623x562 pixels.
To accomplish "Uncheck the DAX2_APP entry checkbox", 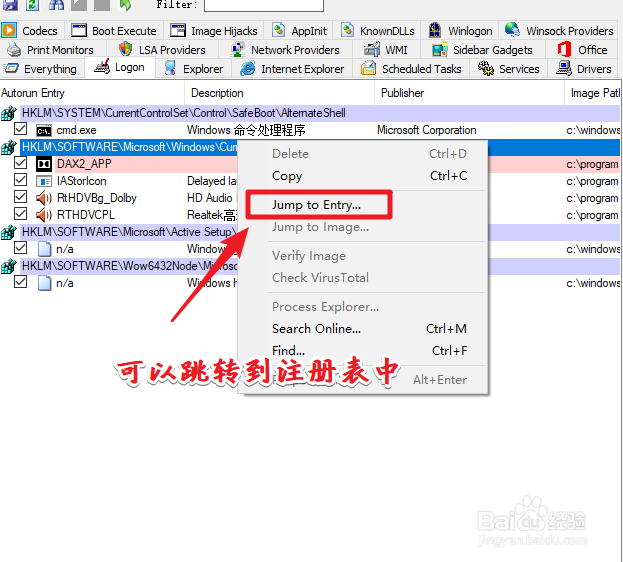I will [20, 163].
